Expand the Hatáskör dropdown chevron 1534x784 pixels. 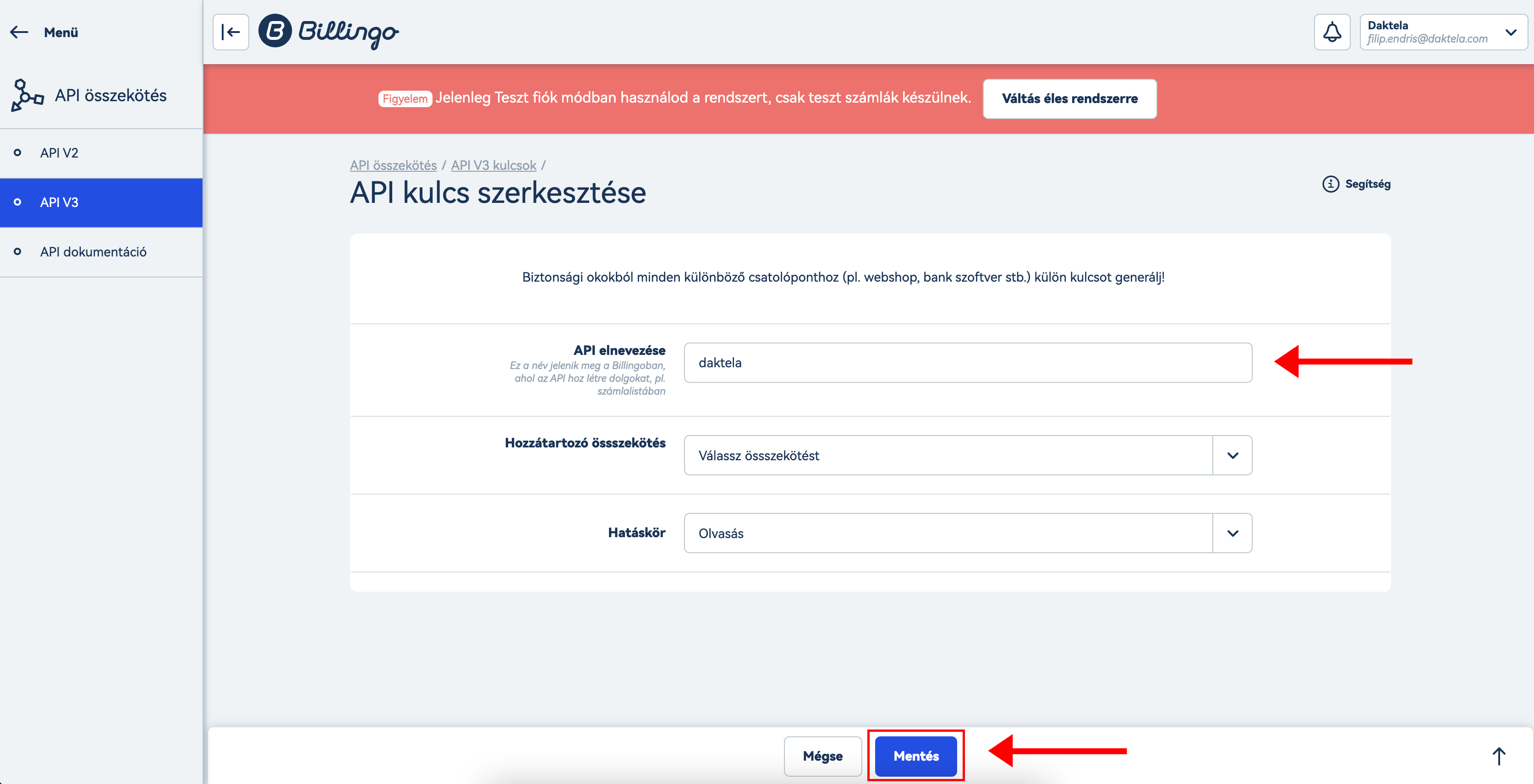[1232, 534]
